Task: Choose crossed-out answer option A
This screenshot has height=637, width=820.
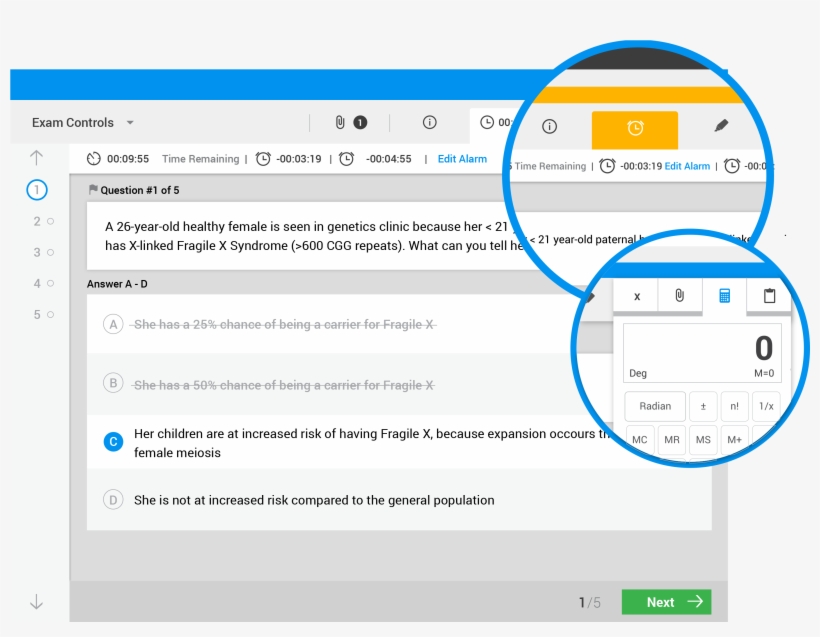Action: [114, 325]
